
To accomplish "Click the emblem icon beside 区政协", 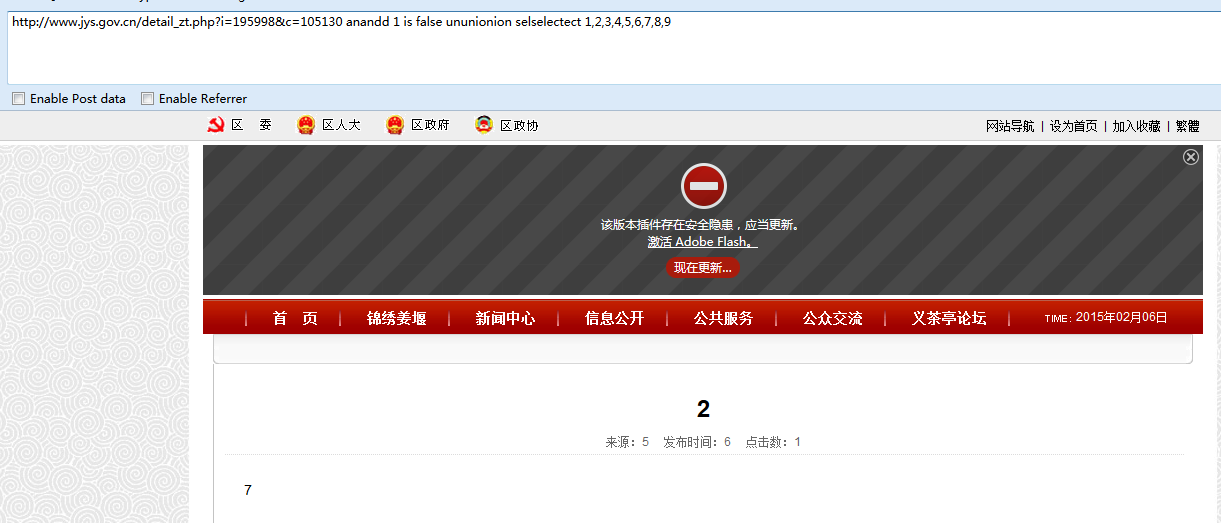I will 484,125.
